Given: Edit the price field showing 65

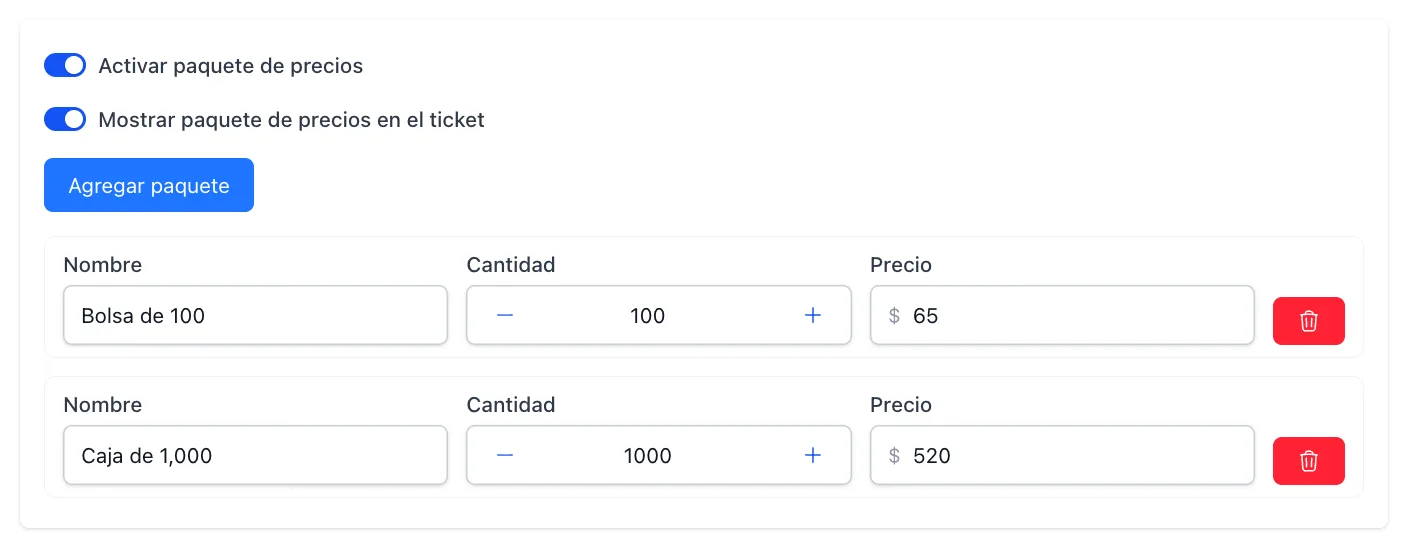Looking at the screenshot, I should tap(1062, 316).
